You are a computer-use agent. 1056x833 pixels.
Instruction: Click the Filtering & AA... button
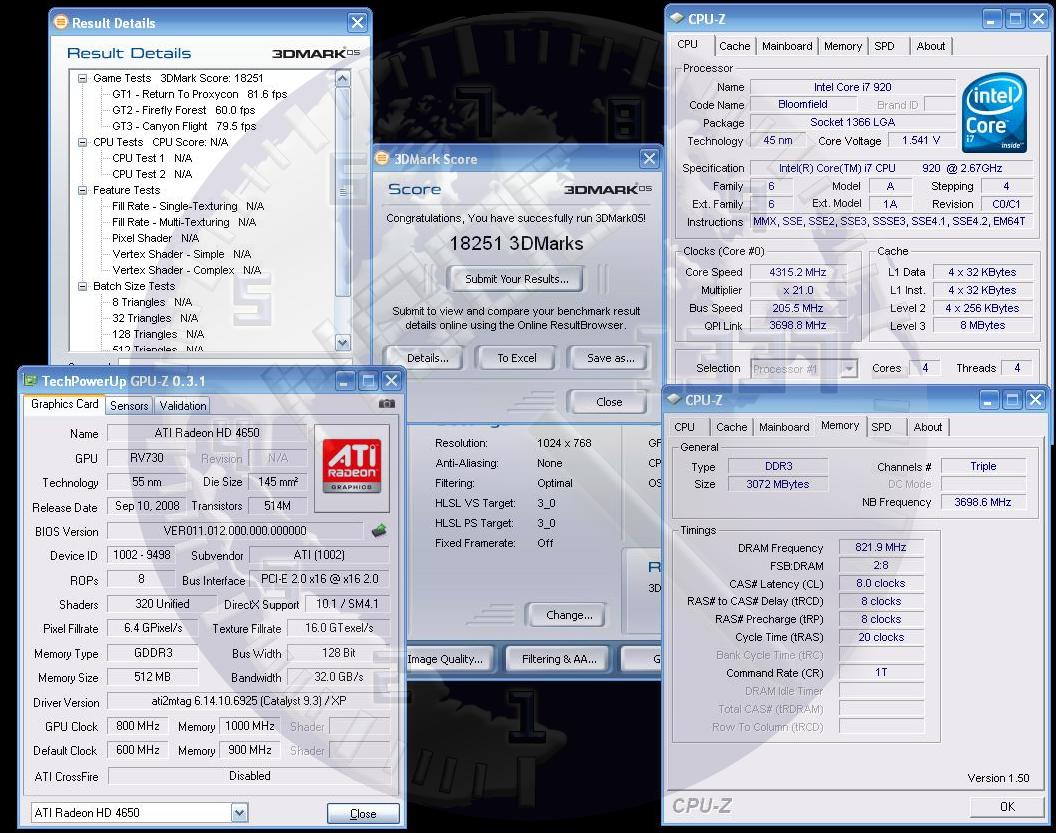click(x=559, y=659)
